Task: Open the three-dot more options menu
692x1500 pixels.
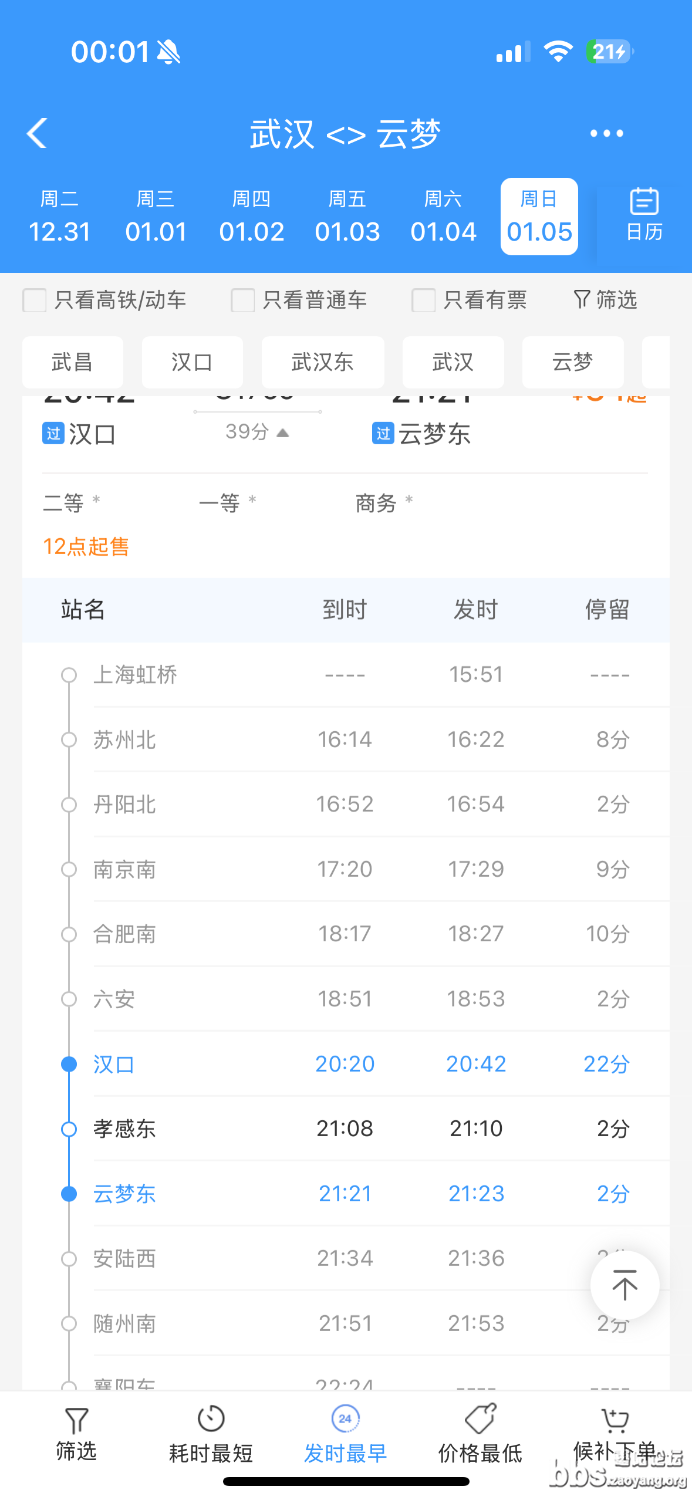Action: click(606, 133)
